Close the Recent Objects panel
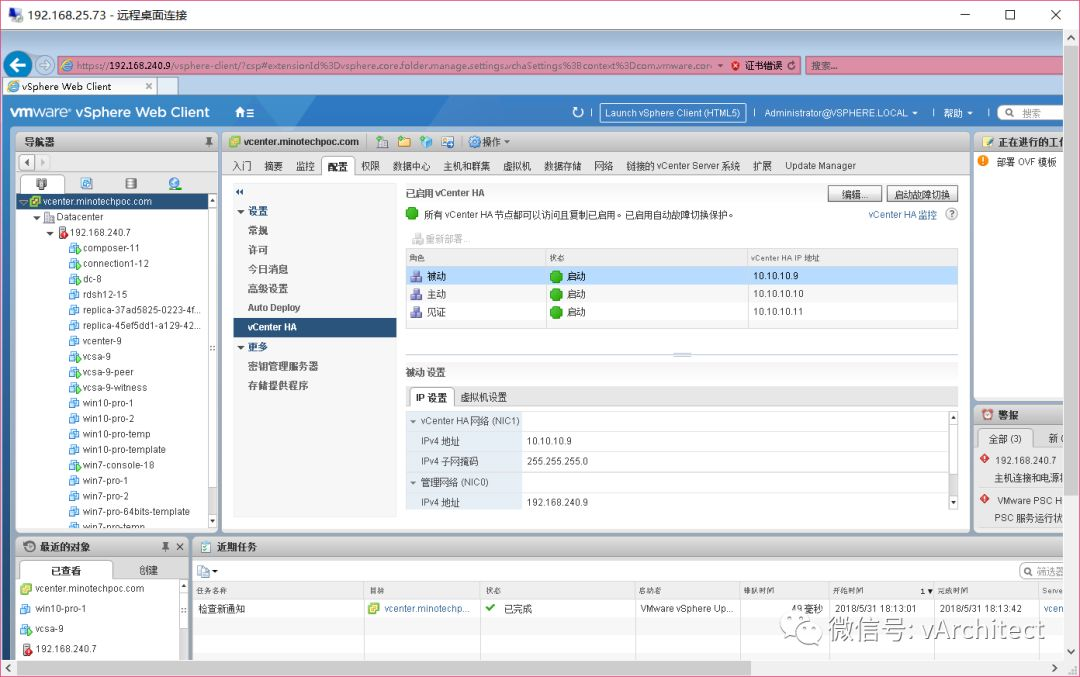This screenshot has height=677, width=1080. point(180,547)
